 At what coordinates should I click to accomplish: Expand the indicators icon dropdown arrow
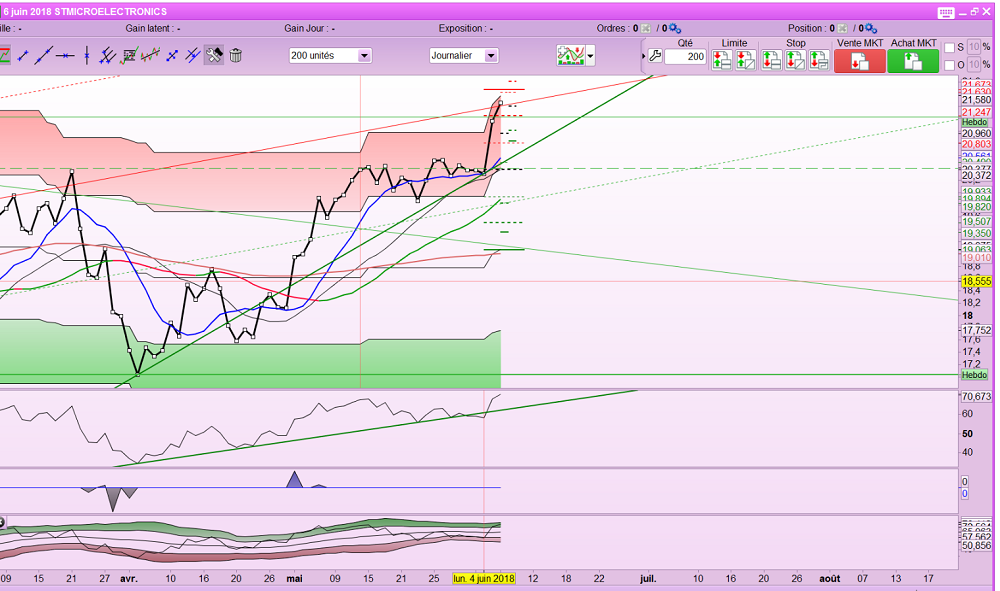[591, 56]
